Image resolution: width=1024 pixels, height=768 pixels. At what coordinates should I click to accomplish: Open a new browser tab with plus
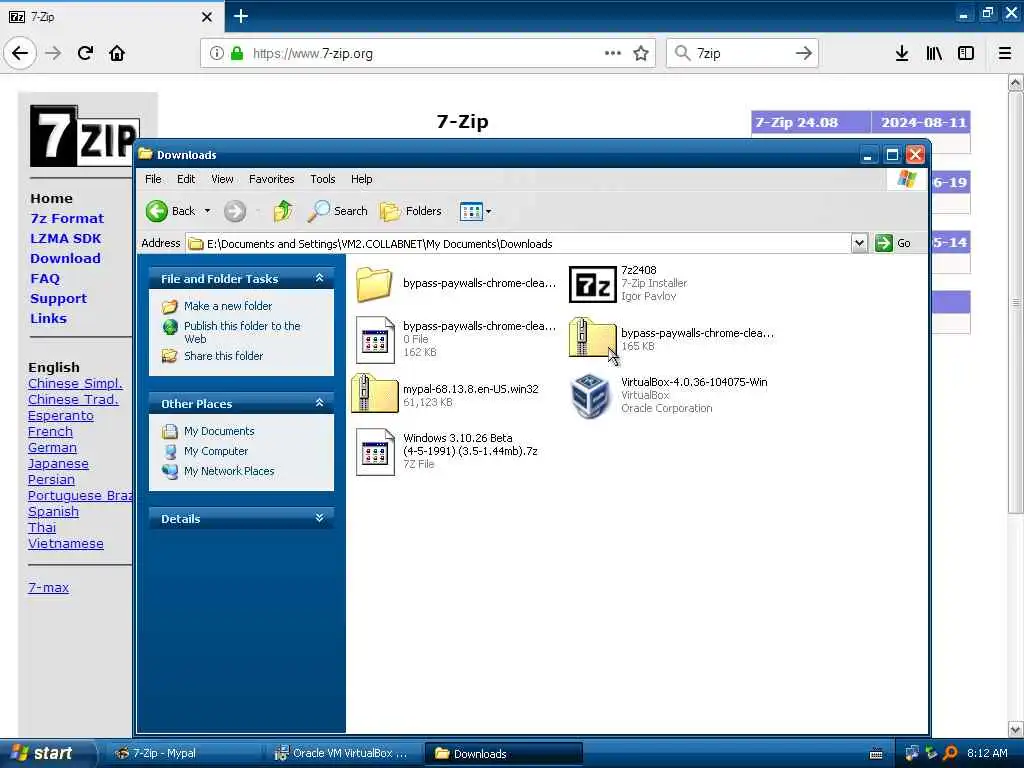(241, 16)
